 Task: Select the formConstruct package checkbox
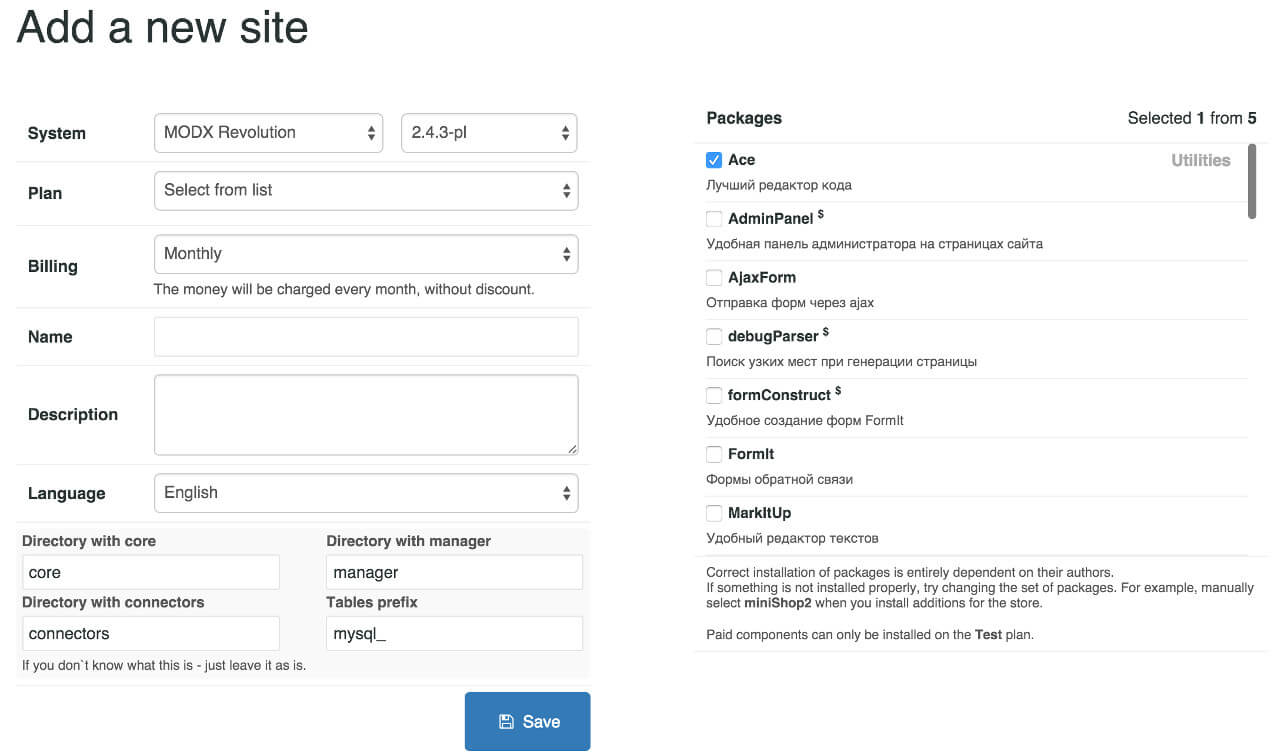point(714,396)
